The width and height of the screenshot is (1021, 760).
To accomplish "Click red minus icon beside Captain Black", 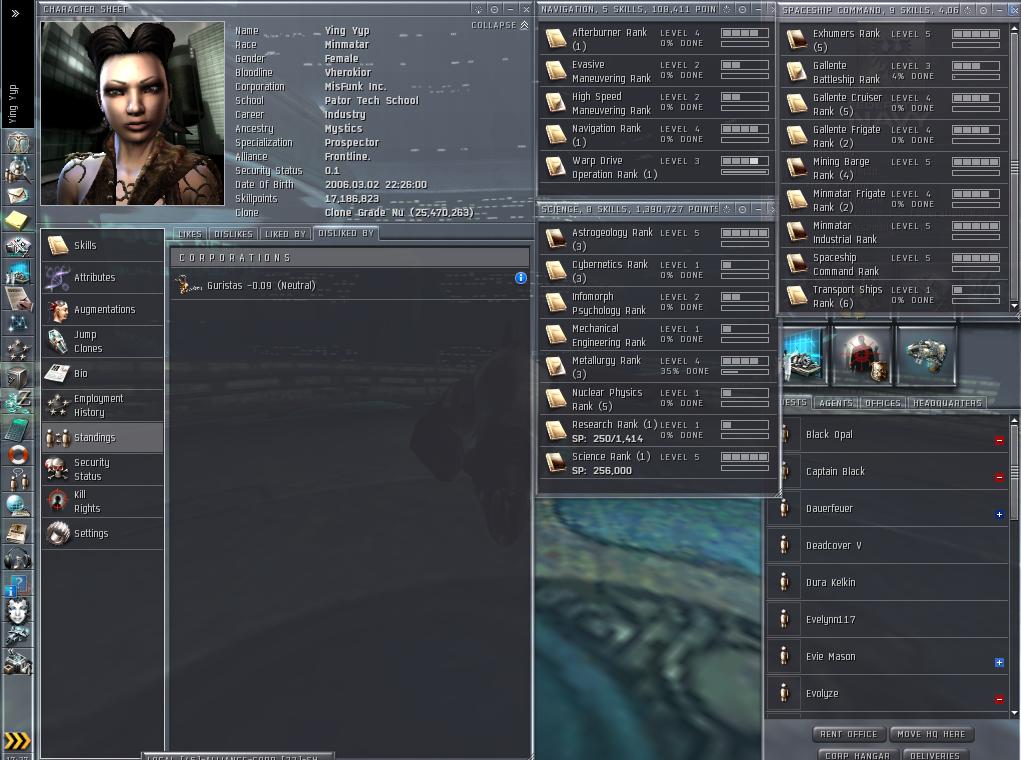I will point(999,477).
